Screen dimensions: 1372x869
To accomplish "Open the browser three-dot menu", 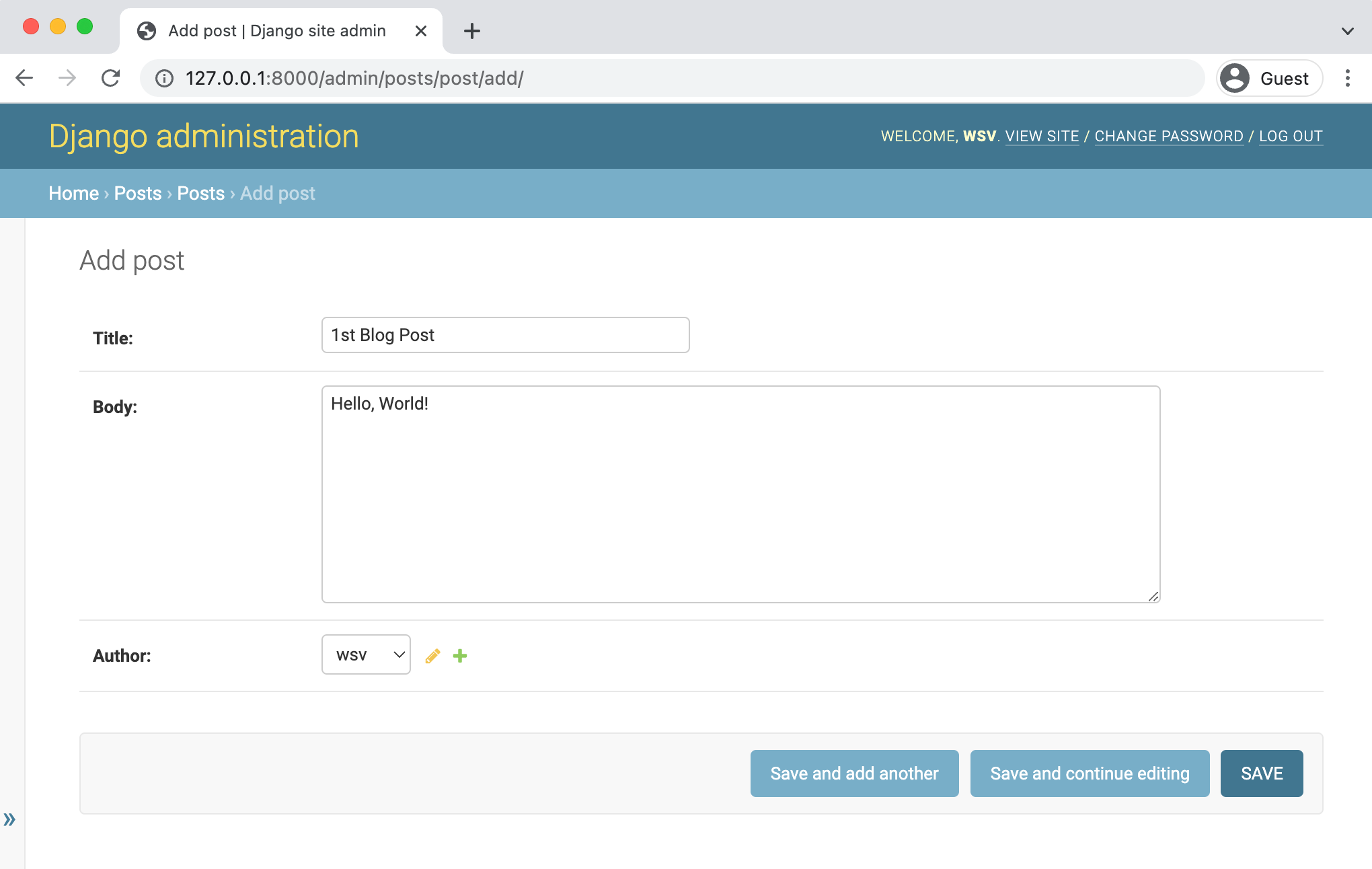I will click(x=1348, y=78).
